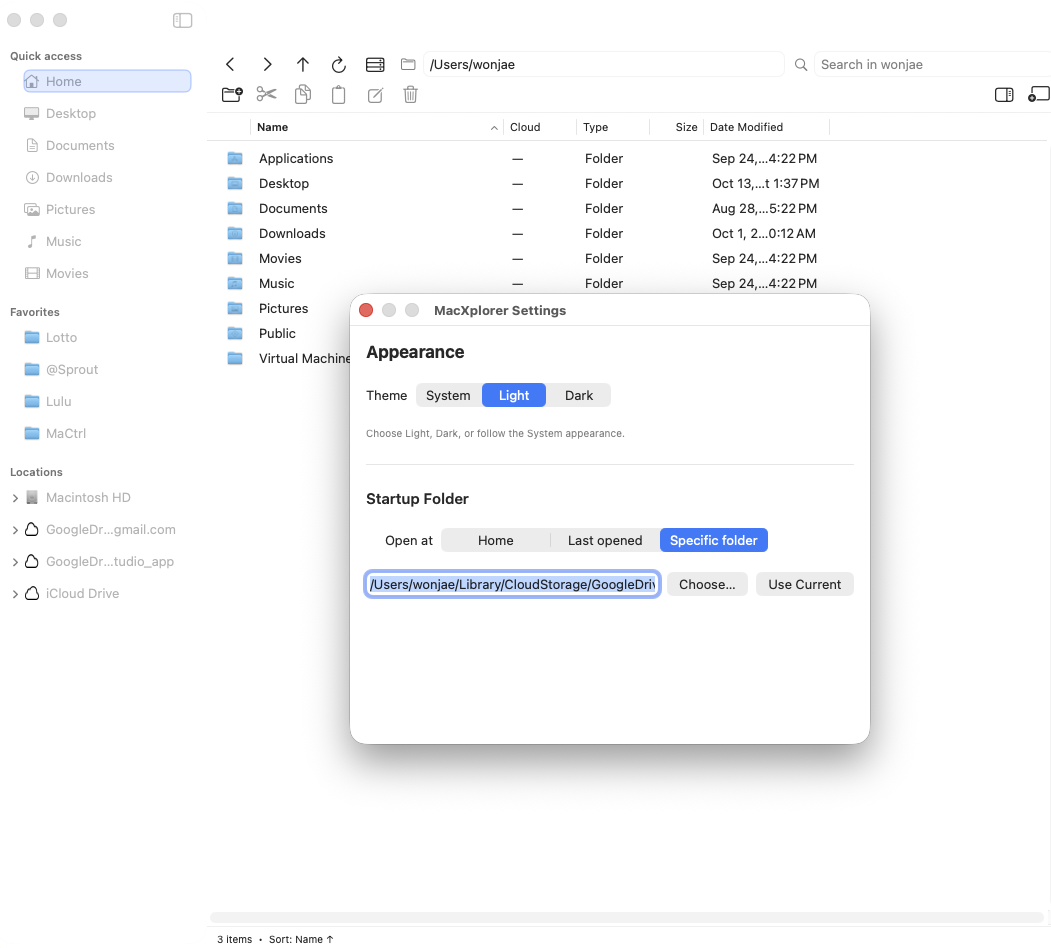Set startup to Last opened
1051x948 pixels.
[x=605, y=540]
